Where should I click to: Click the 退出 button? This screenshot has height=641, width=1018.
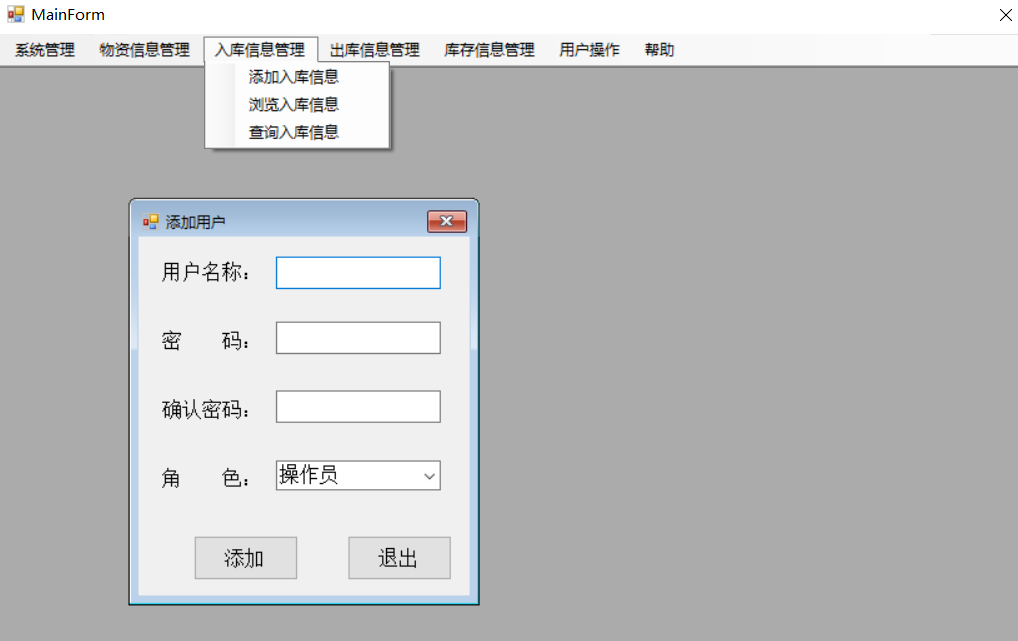point(398,557)
